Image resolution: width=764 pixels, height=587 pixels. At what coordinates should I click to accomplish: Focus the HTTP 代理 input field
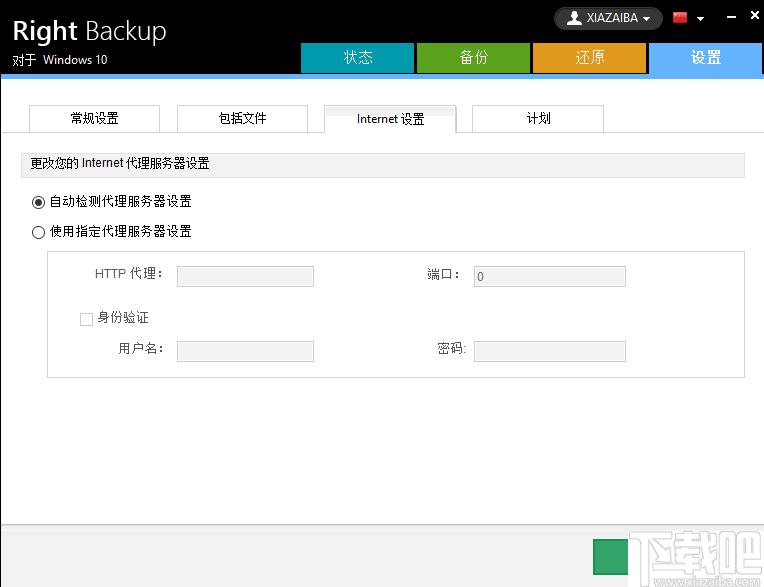(x=245, y=276)
